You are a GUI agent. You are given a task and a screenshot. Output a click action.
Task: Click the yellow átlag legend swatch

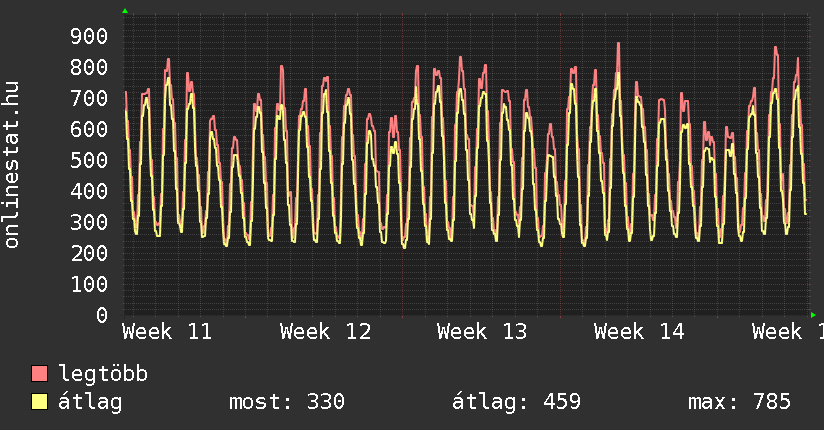[x=40, y=402]
